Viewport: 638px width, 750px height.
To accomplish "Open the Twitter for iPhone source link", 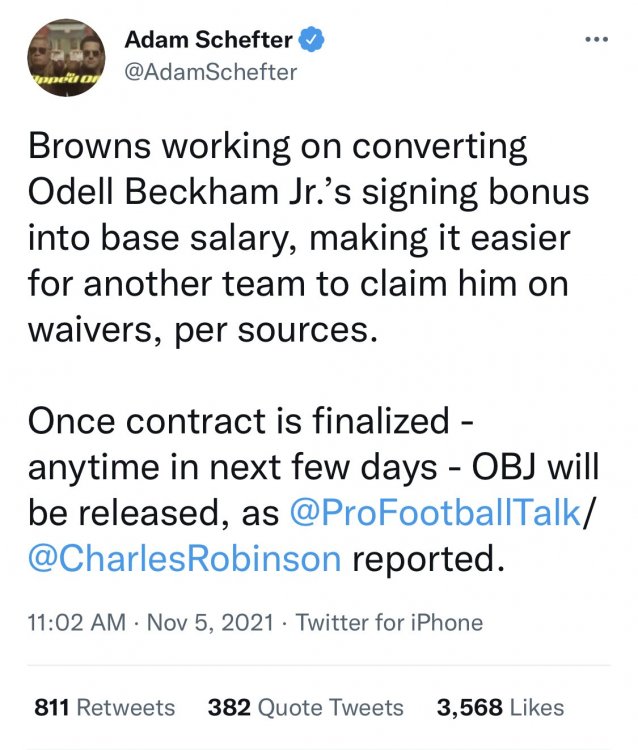I will 389,622.
